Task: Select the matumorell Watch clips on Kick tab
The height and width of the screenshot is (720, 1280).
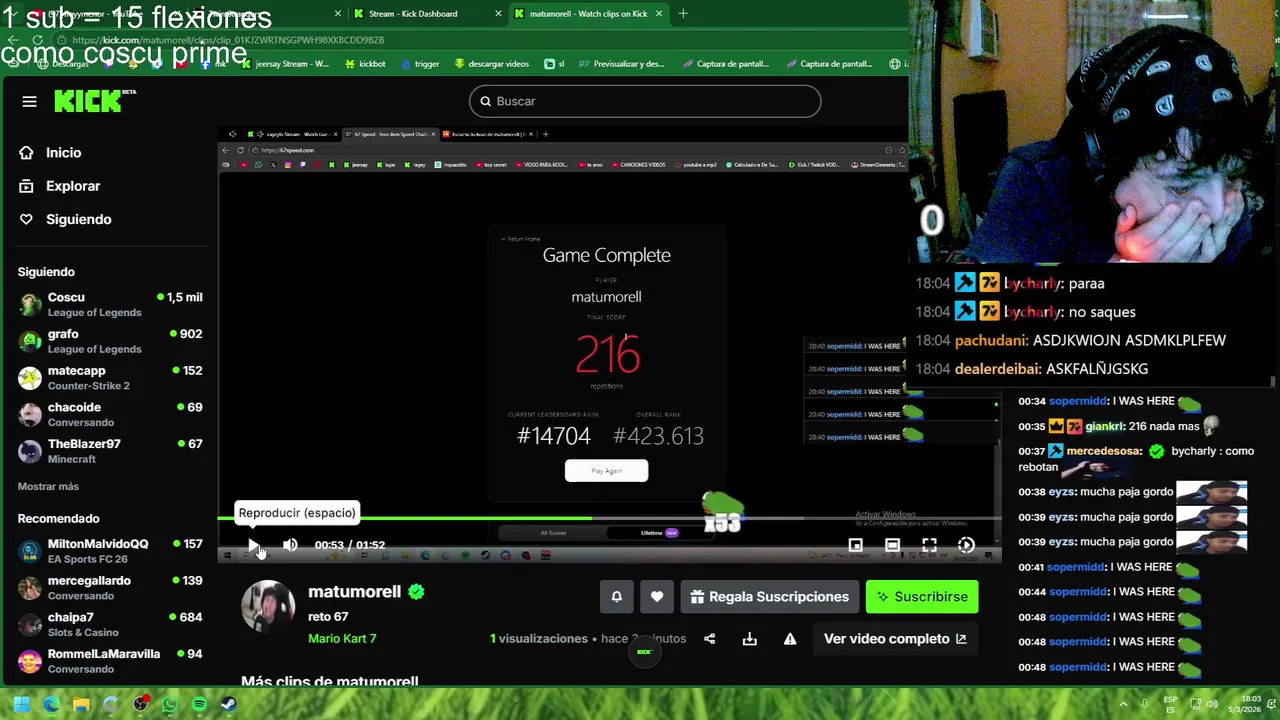Action: click(x=588, y=14)
